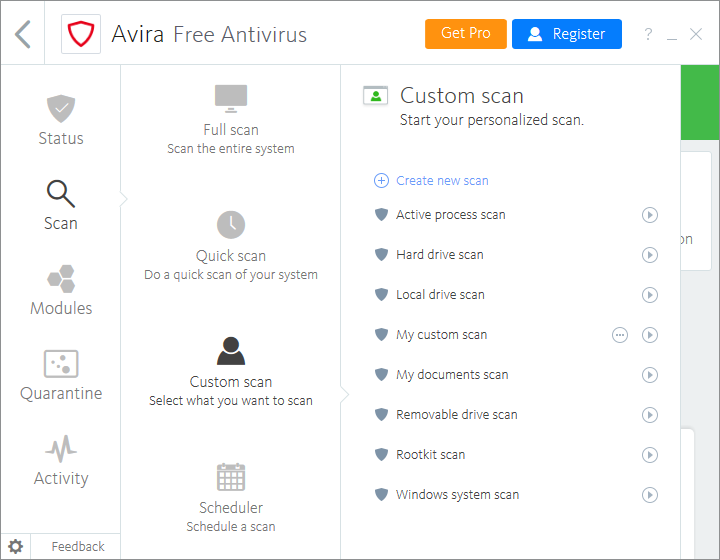Start the Rootkit scan play icon
This screenshot has height=560, width=720.
point(650,455)
